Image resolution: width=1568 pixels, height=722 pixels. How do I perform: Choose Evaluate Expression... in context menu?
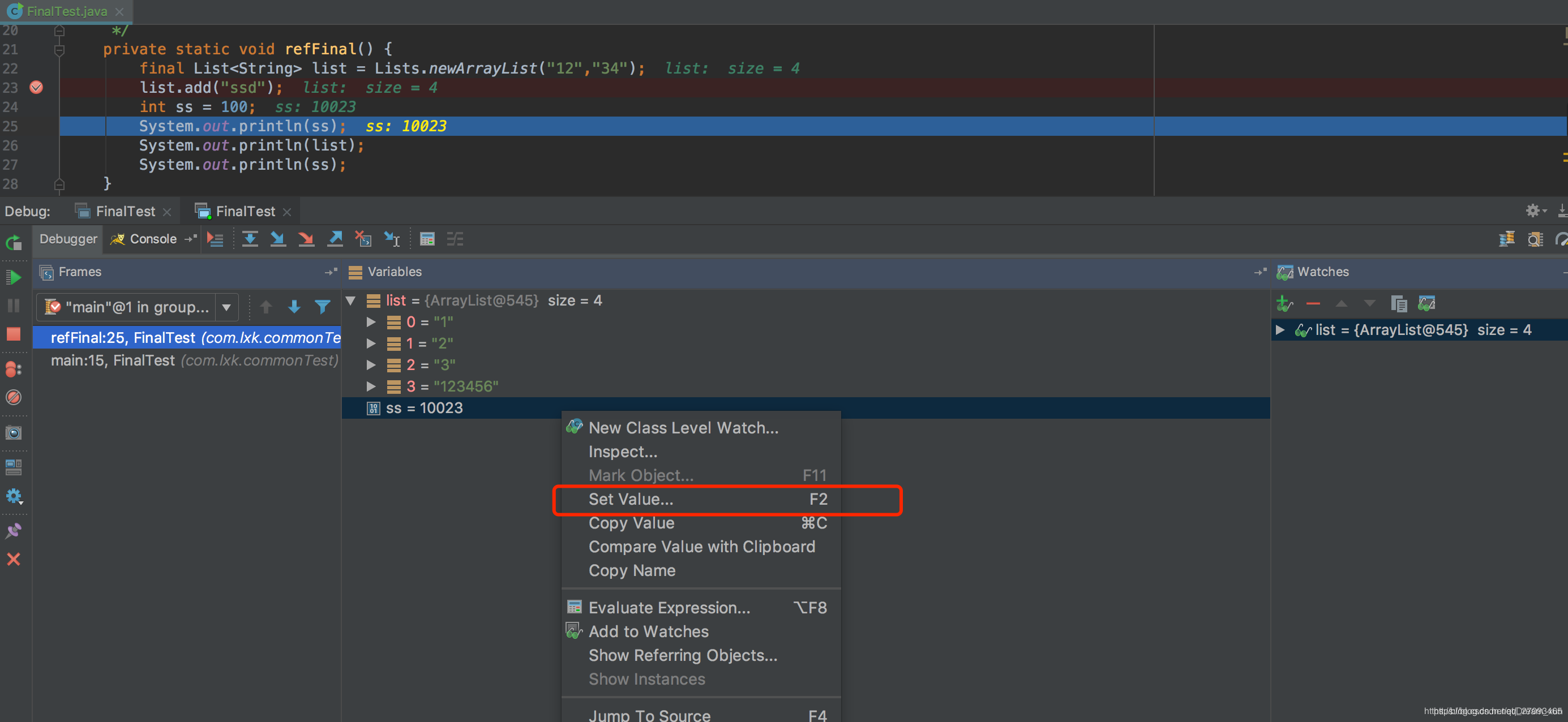pos(701,608)
